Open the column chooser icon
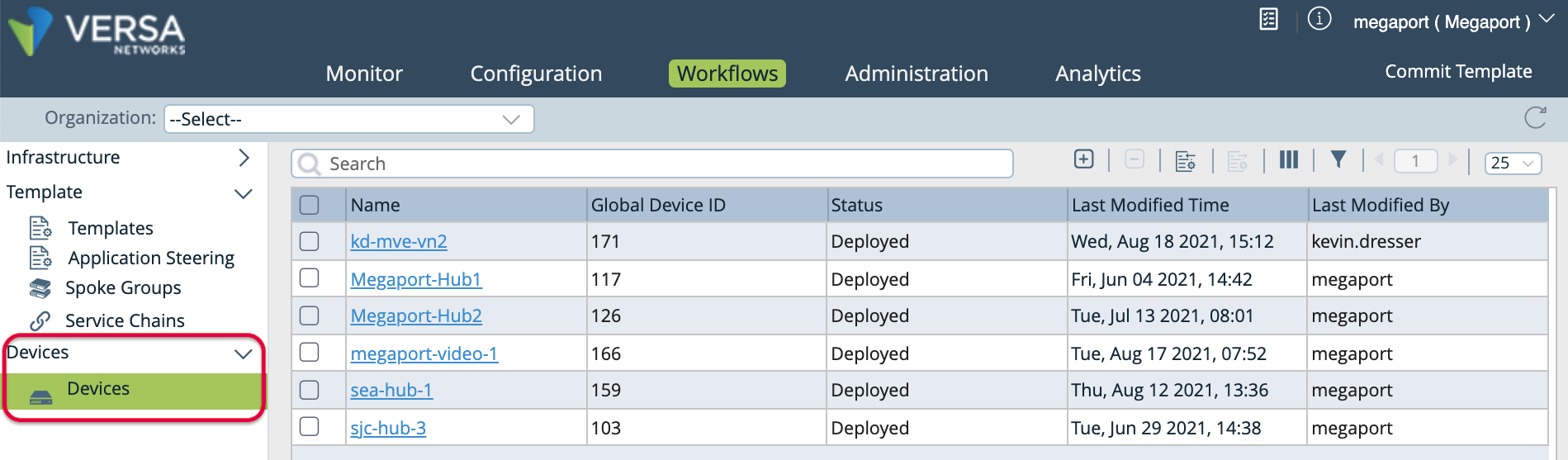The image size is (1568, 460). [x=1288, y=159]
